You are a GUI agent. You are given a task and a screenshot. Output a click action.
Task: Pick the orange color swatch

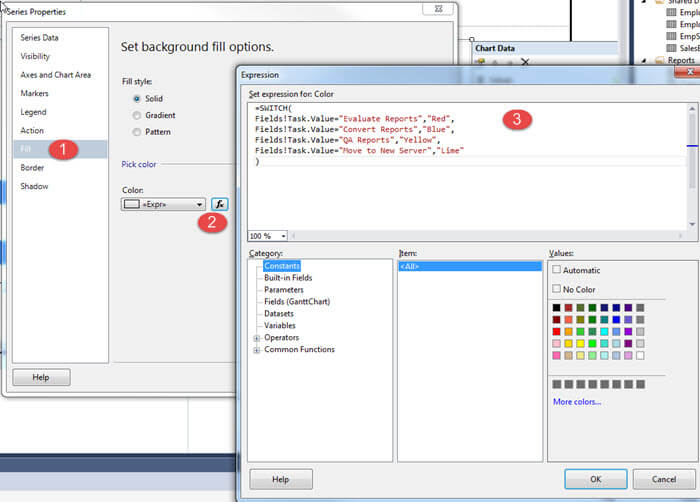(x=568, y=331)
